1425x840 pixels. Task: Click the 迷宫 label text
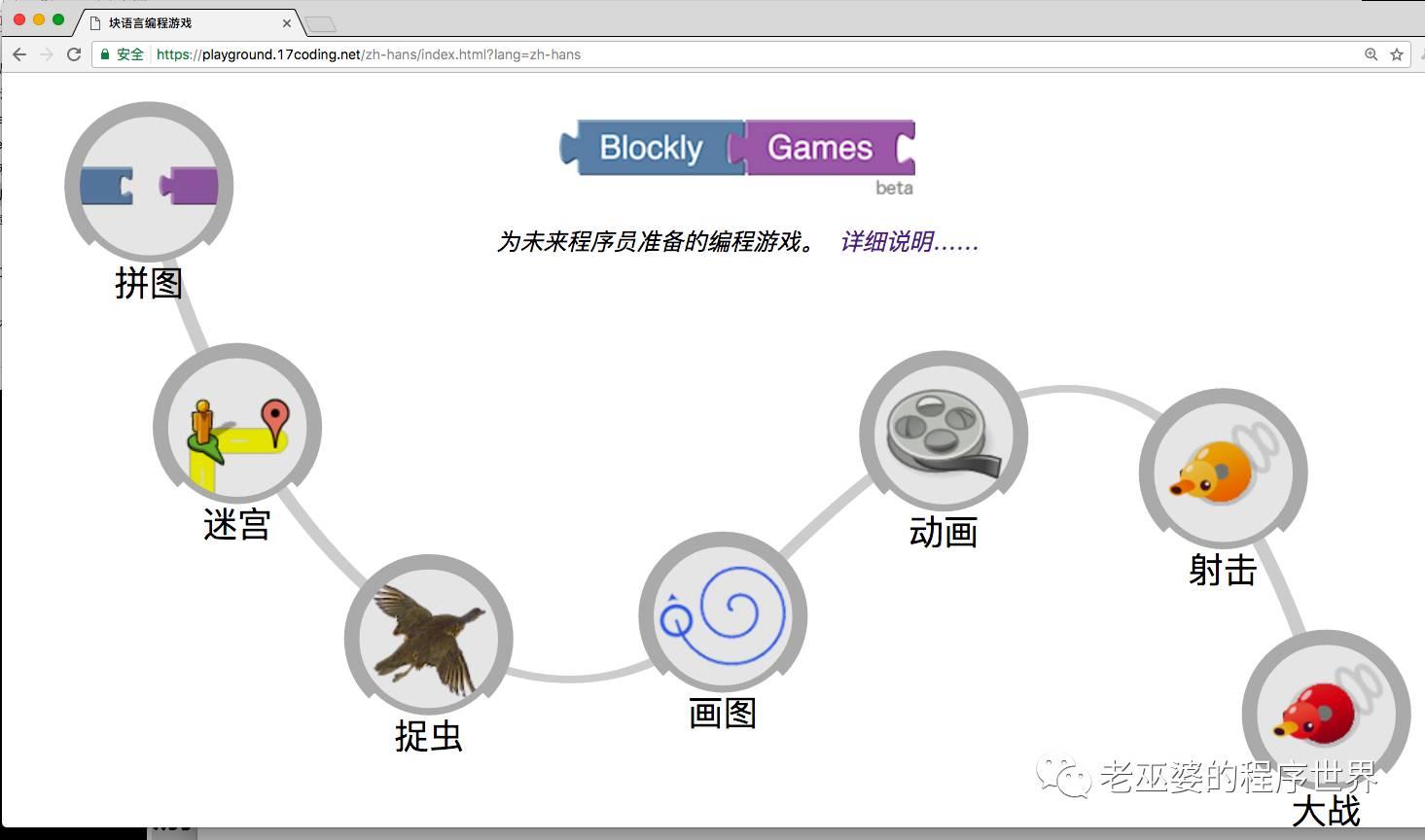pyautogui.click(x=236, y=525)
